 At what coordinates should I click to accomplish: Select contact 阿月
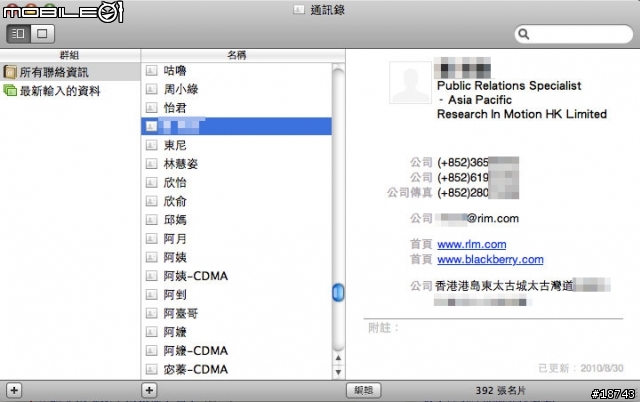coord(236,239)
